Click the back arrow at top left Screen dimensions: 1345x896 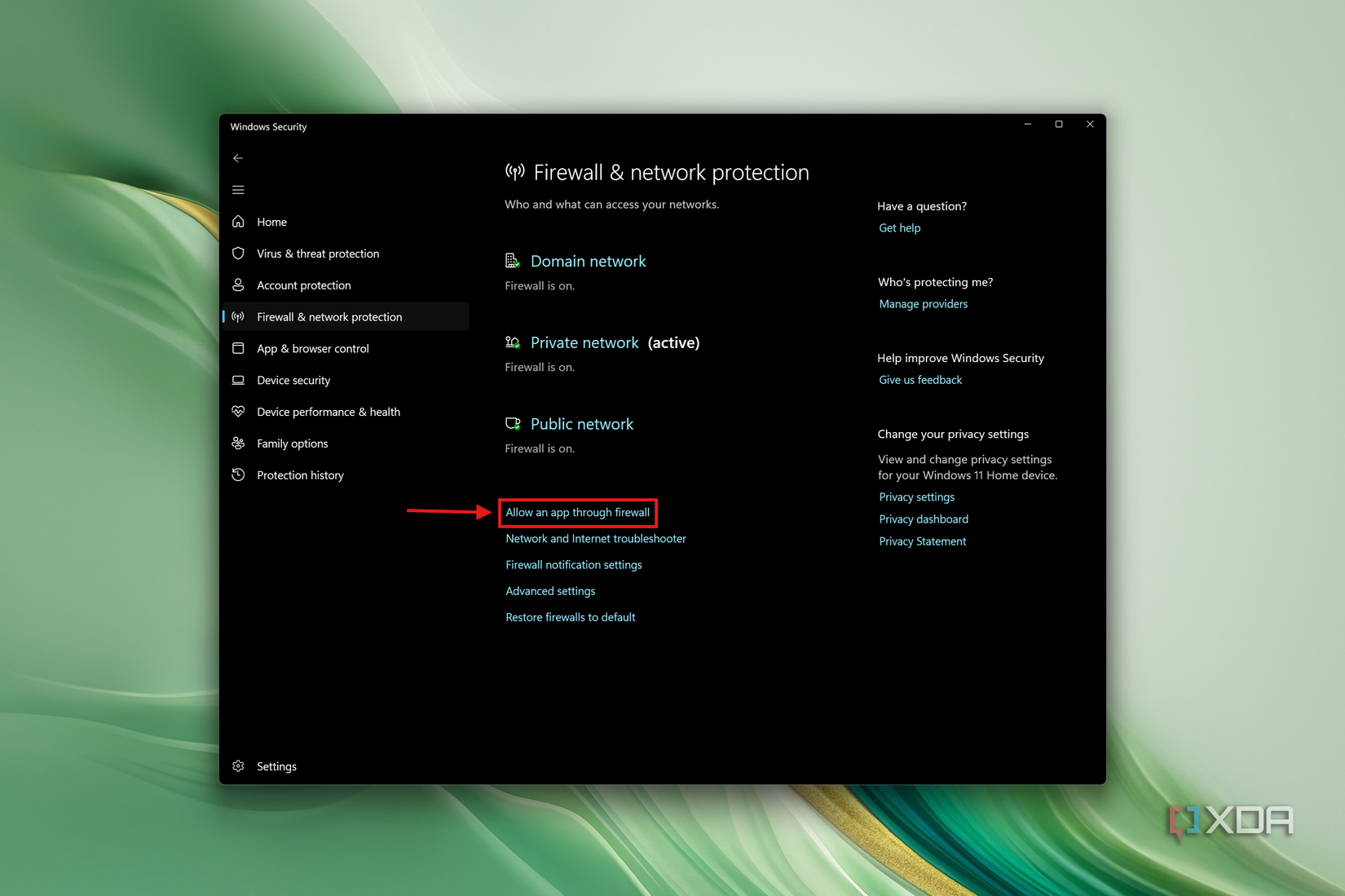point(238,158)
